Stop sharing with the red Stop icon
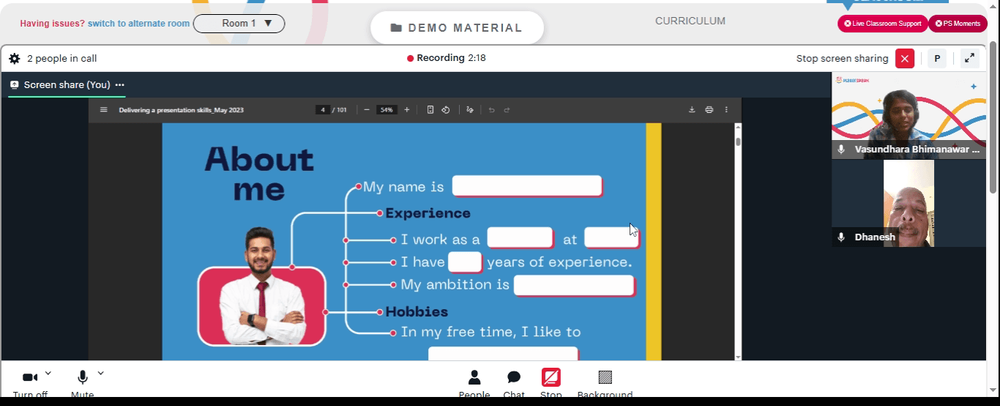The height and width of the screenshot is (406, 1000). coord(551,377)
